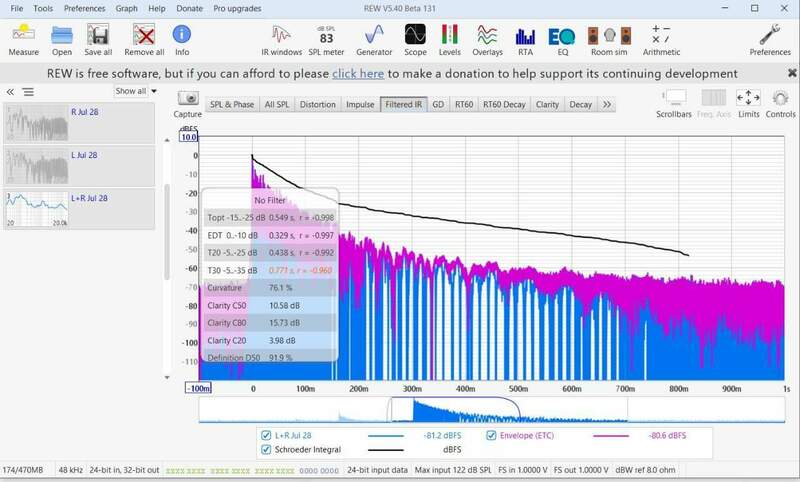Switch to the RT60 Decay tab

click(504, 105)
